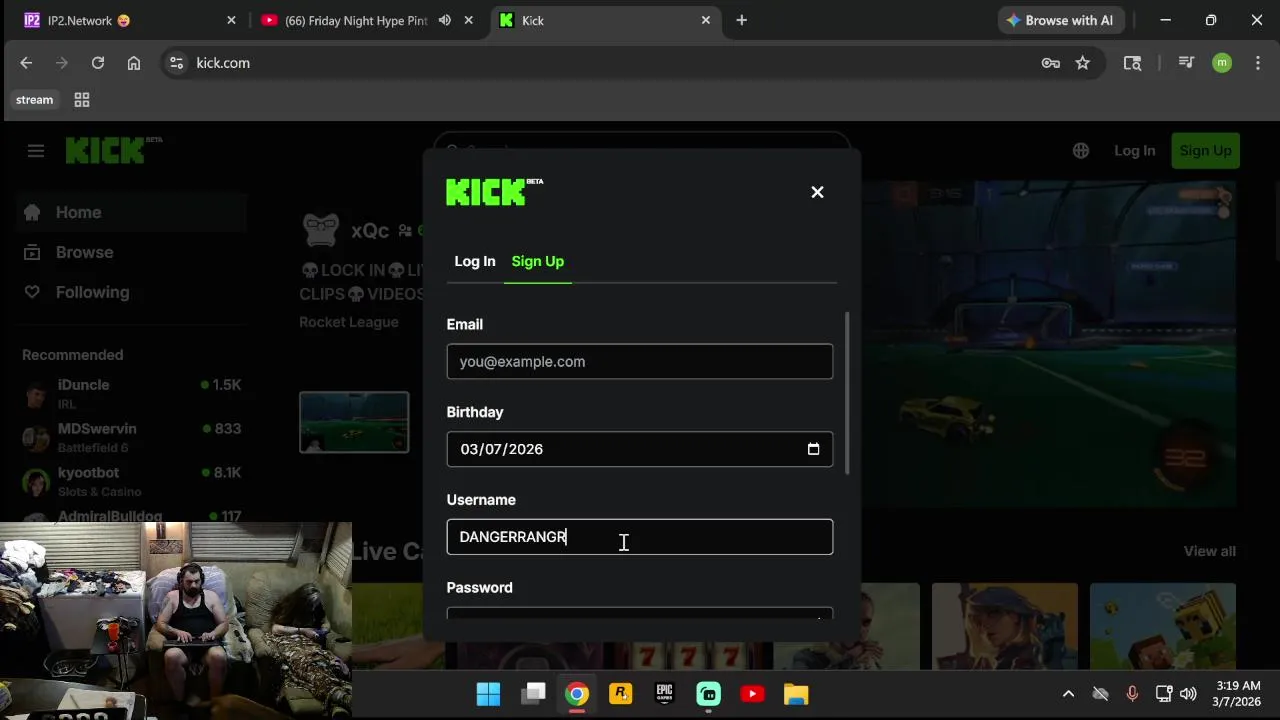Image resolution: width=1280 pixels, height=720 pixels.
Task: Bookmark this page with star icon
Action: point(1082,63)
